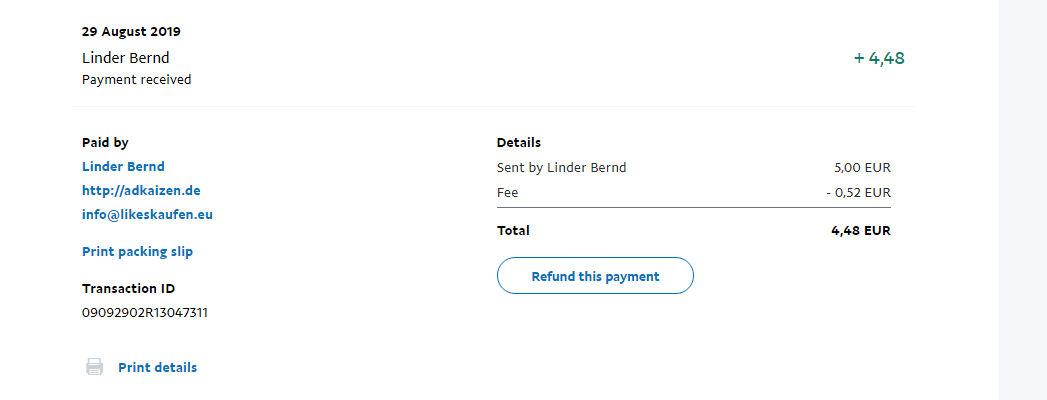The height and width of the screenshot is (400, 1047).
Task: Click the Linder Bernd transaction title
Action: point(126,58)
